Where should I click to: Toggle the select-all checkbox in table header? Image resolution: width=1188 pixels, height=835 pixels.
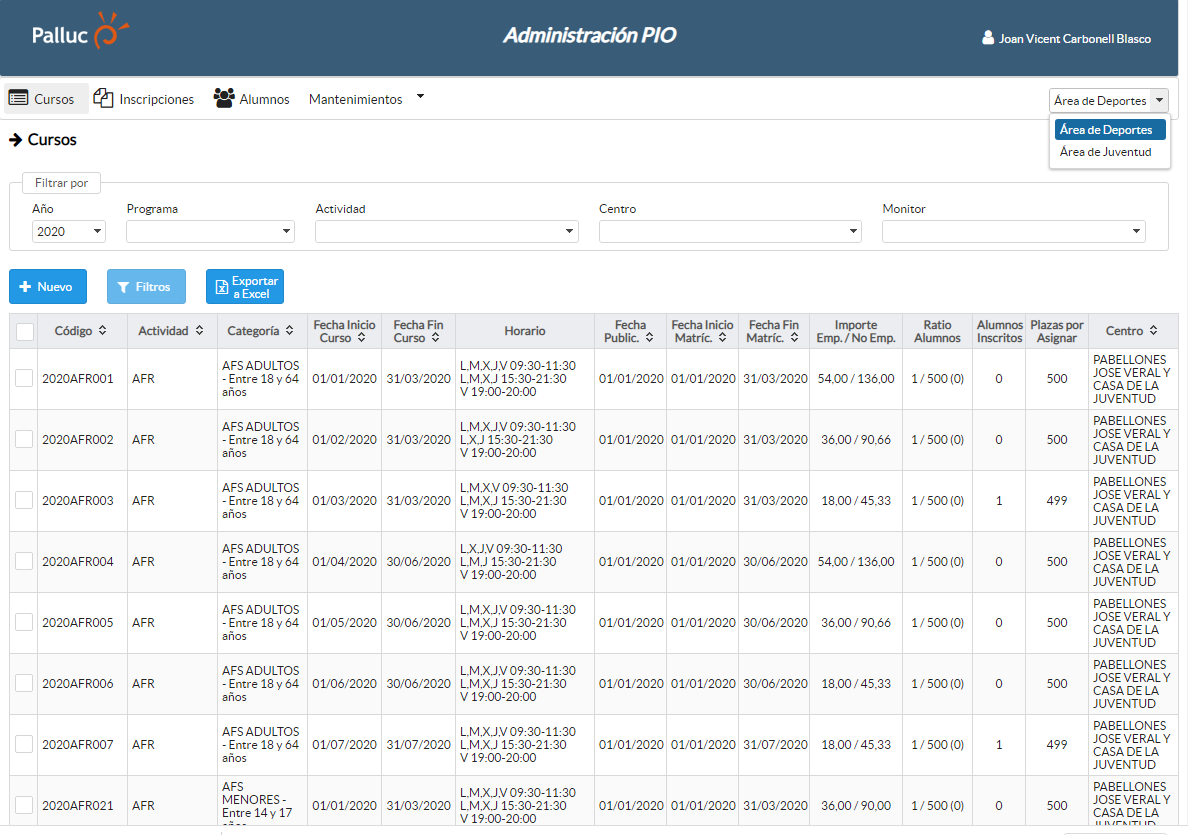[25, 332]
